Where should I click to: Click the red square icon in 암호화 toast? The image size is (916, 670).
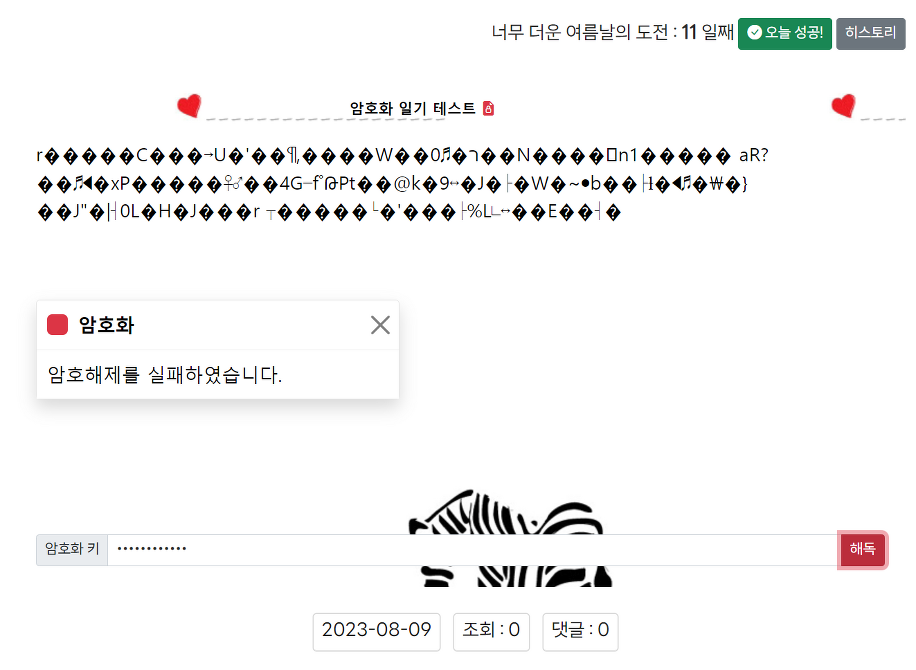click(58, 325)
